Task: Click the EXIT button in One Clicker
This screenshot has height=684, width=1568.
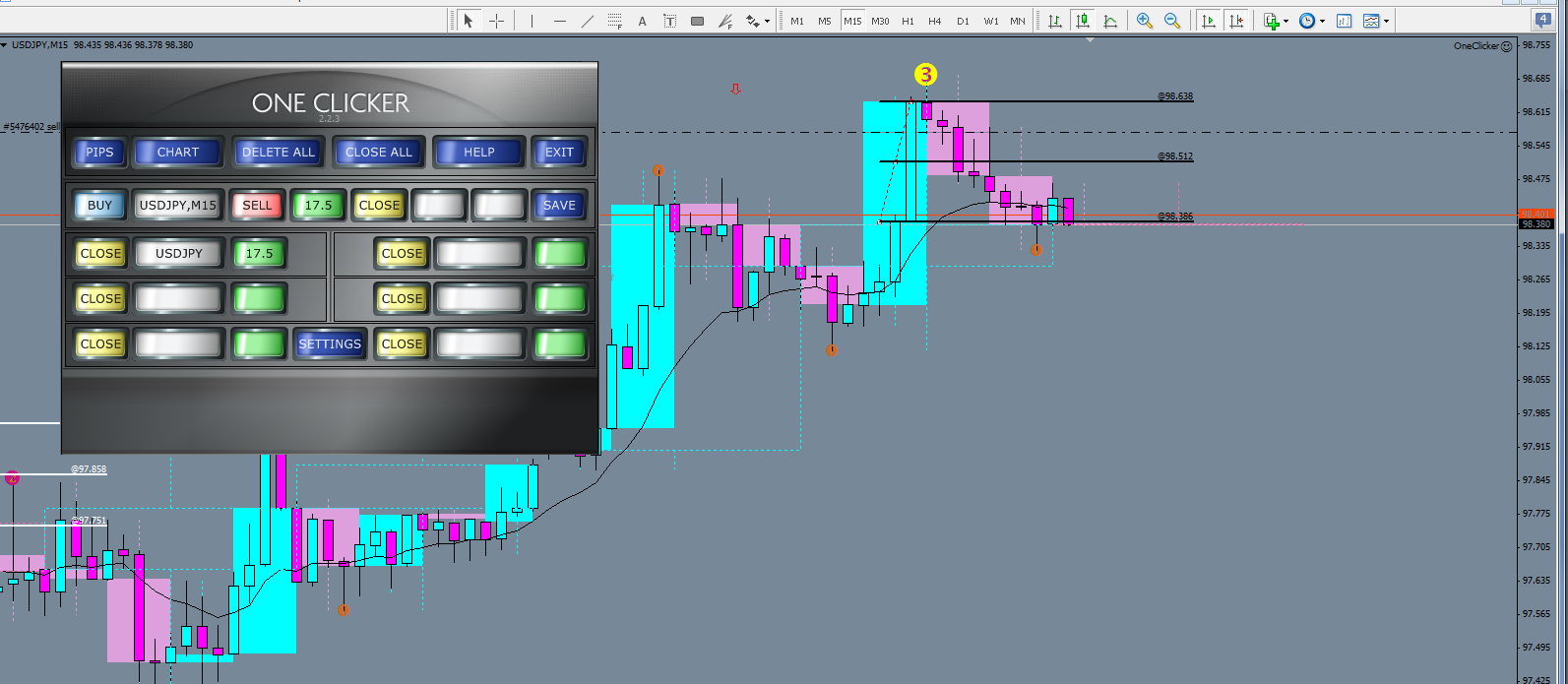Action: 559,152
